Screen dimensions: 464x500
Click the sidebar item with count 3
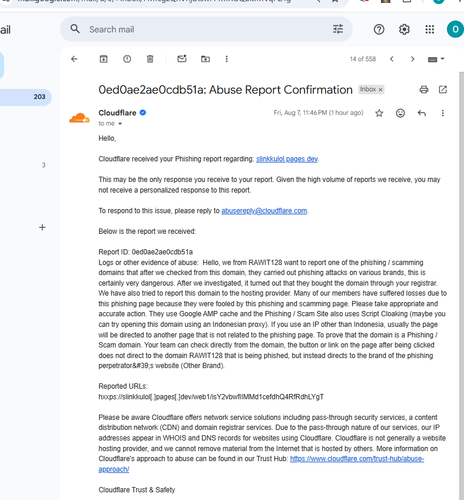click(x=43, y=165)
